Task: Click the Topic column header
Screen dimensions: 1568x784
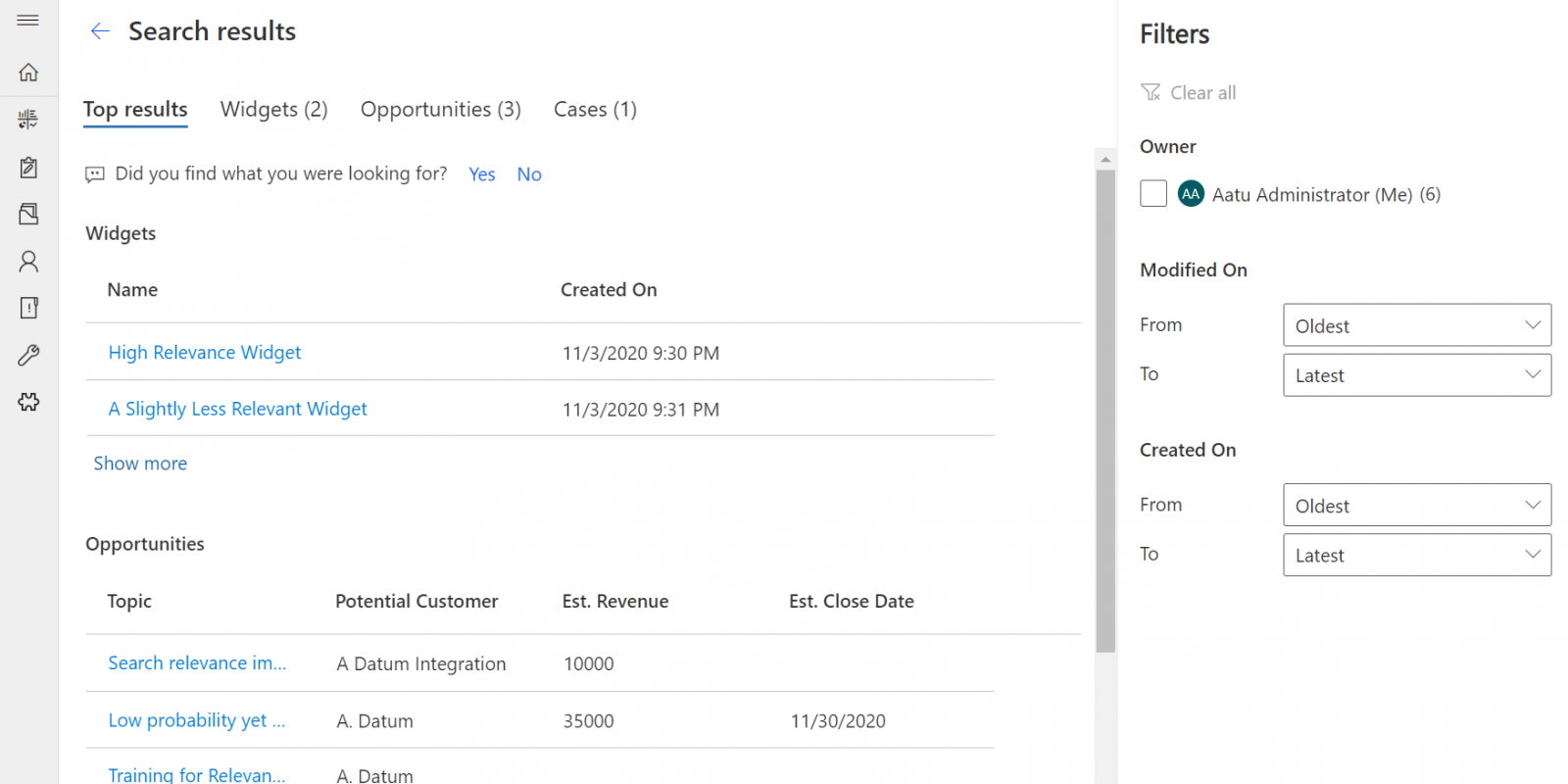Action: tap(129, 602)
